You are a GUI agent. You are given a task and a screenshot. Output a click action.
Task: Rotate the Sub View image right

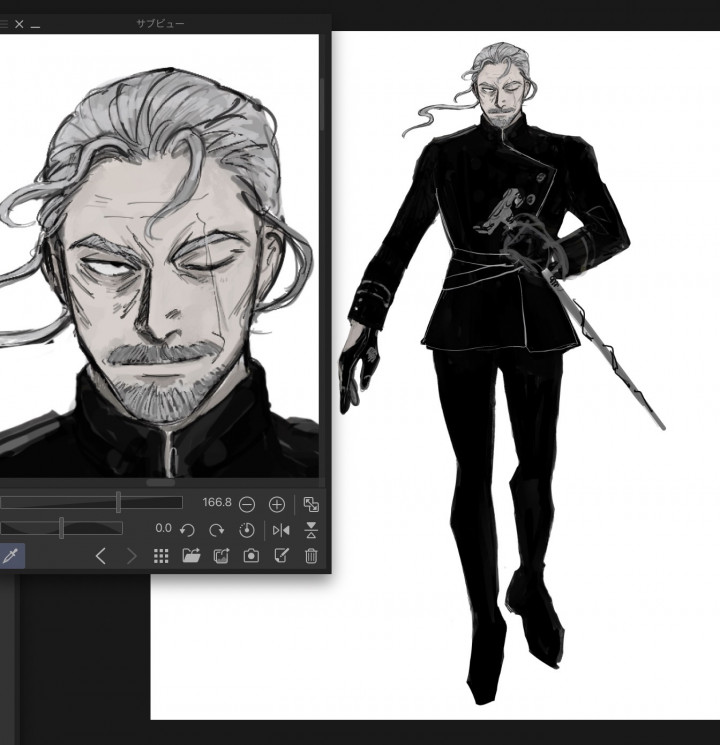[216, 530]
